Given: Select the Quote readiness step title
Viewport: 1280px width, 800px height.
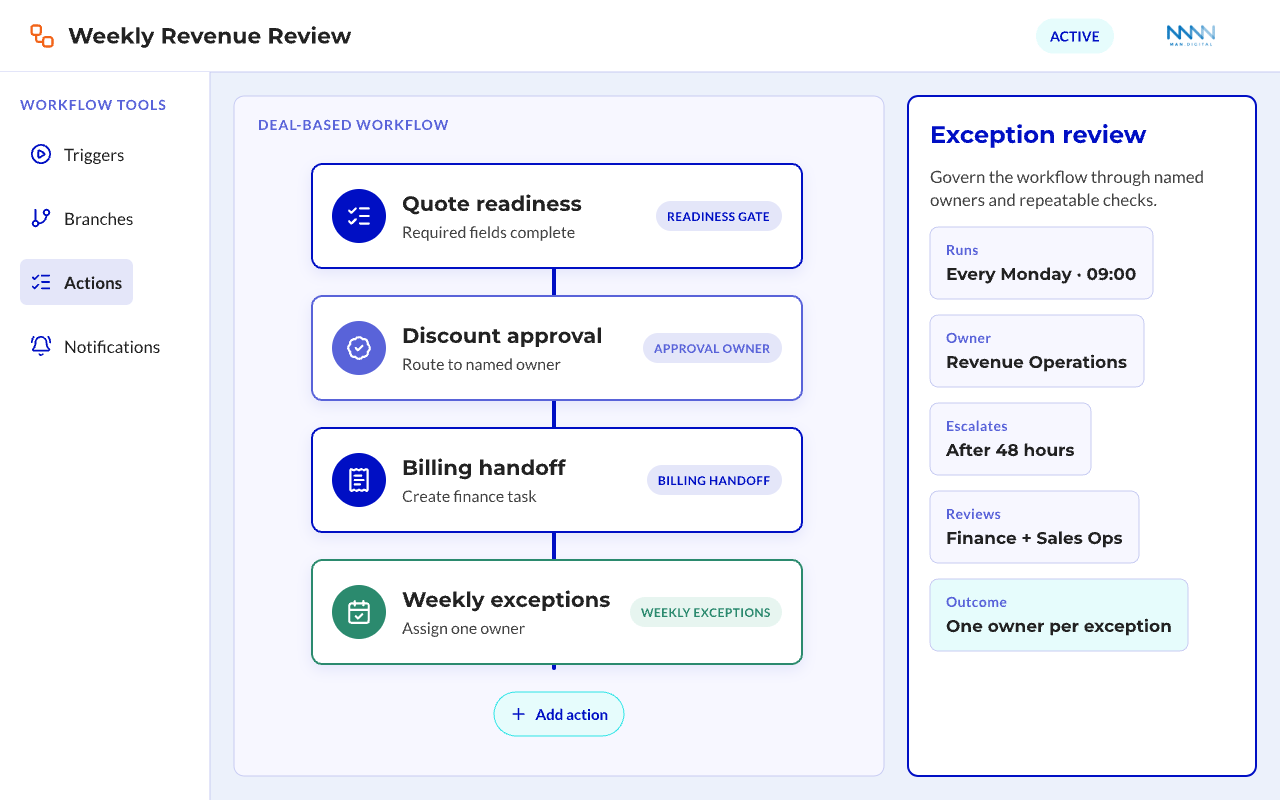Looking at the screenshot, I should [x=492, y=204].
